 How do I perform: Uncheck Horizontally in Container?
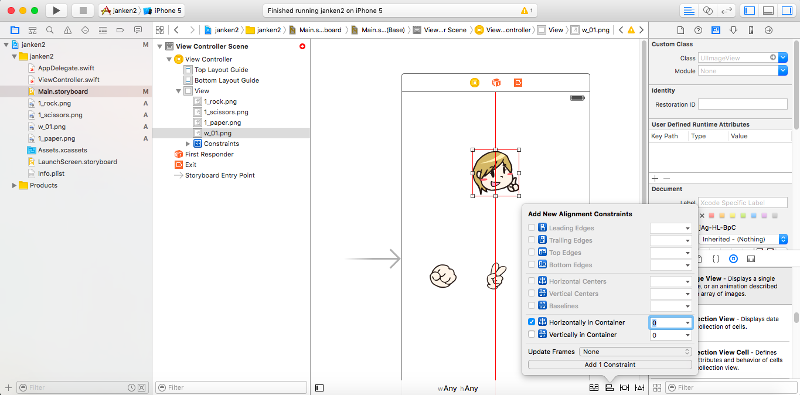(532, 322)
